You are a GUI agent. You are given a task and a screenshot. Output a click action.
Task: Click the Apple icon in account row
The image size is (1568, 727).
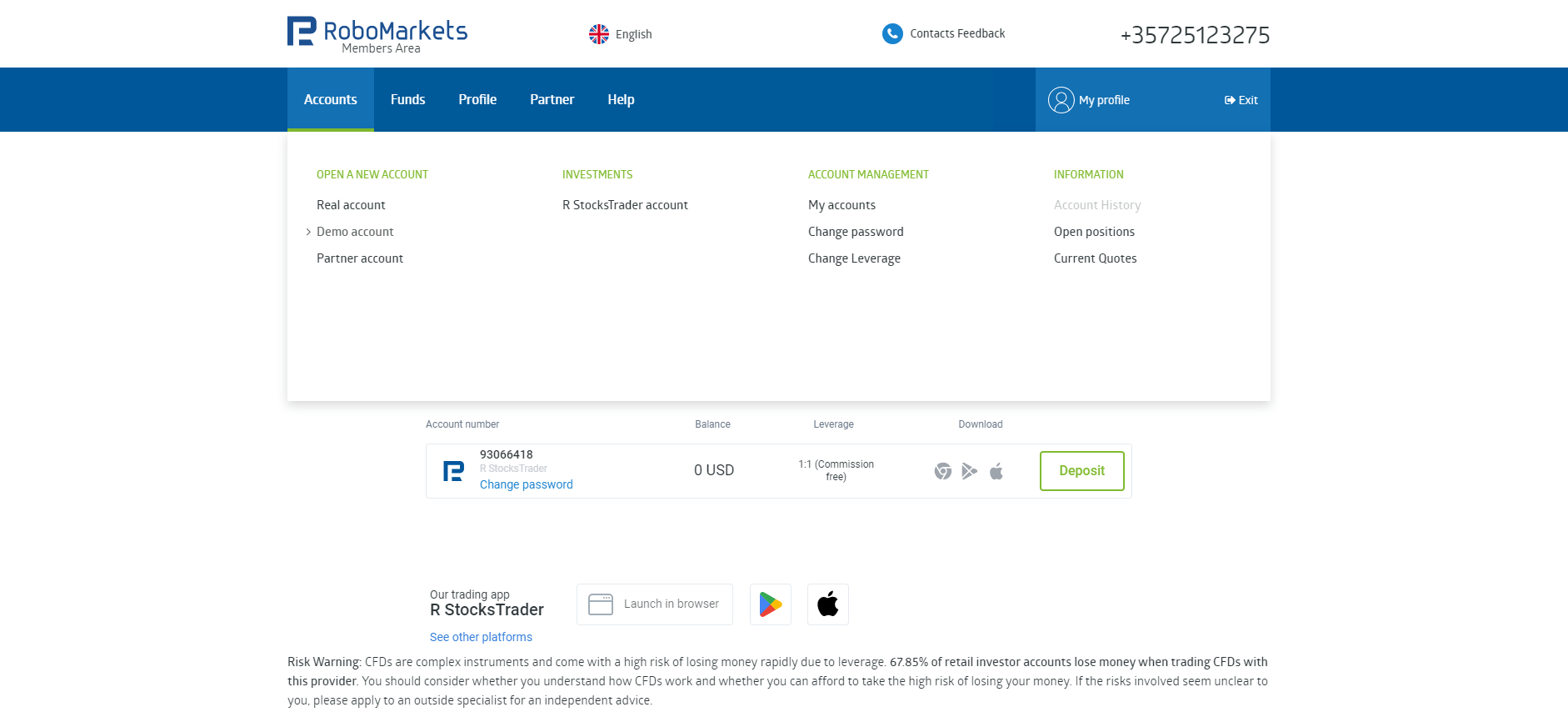click(x=996, y=471)
